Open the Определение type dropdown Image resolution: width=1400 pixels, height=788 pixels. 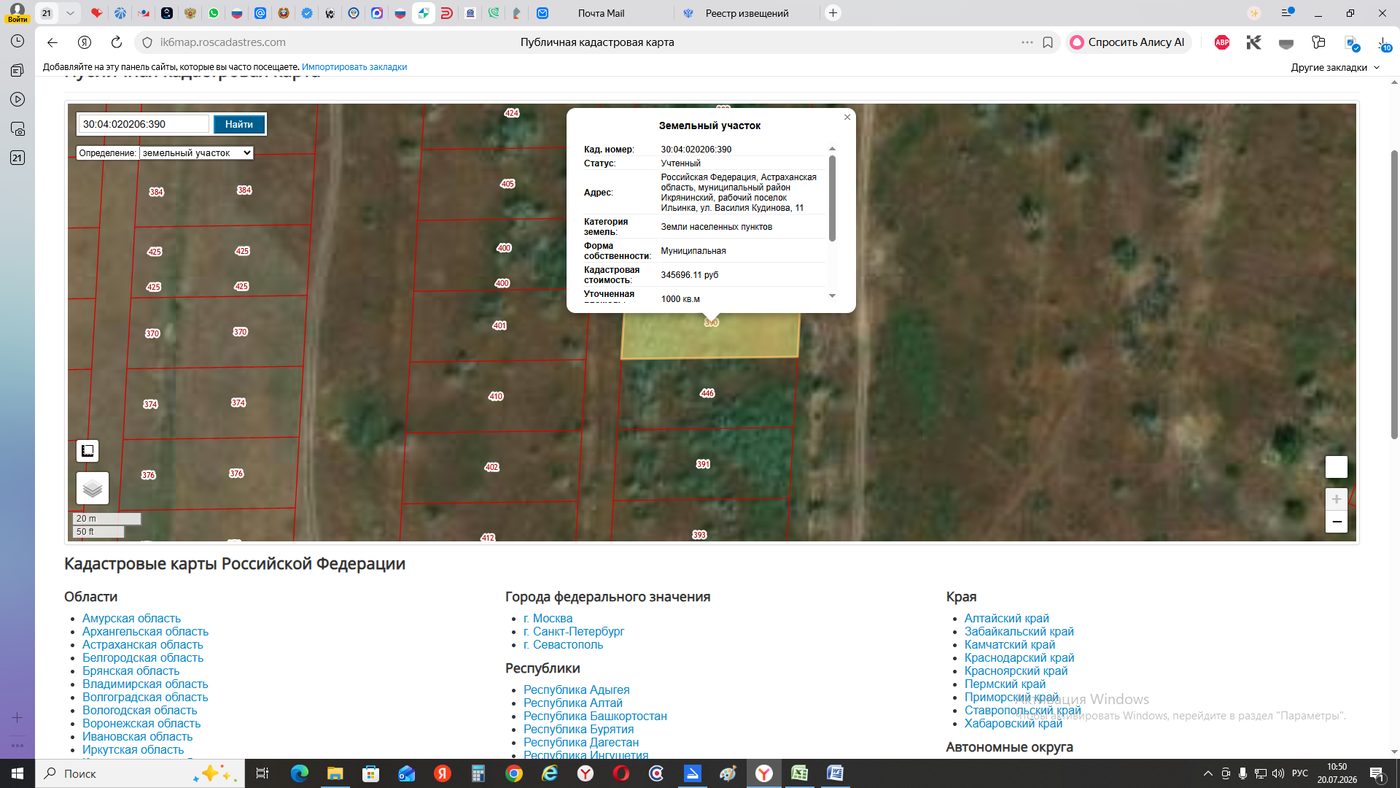coord(196,153)
